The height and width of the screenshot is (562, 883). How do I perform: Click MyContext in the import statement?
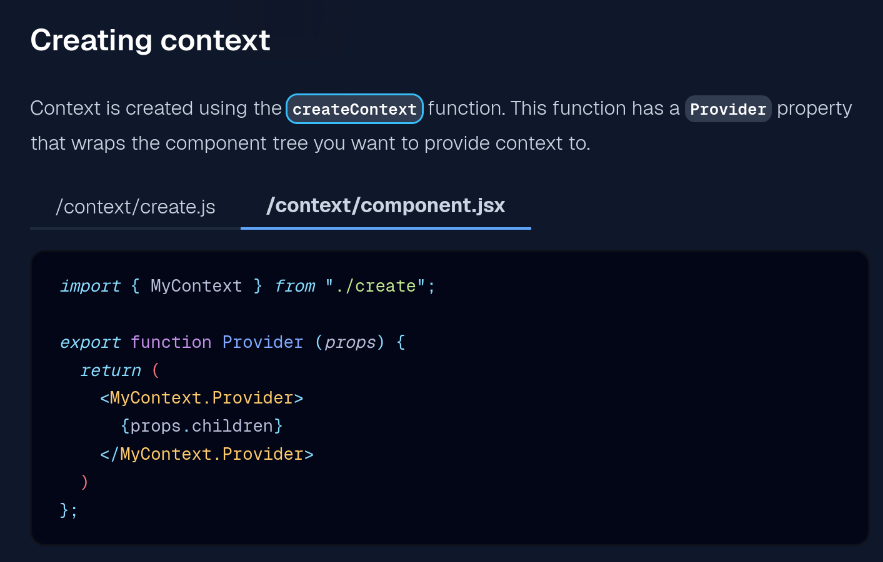pyautogui.click(x=196, y=286)
